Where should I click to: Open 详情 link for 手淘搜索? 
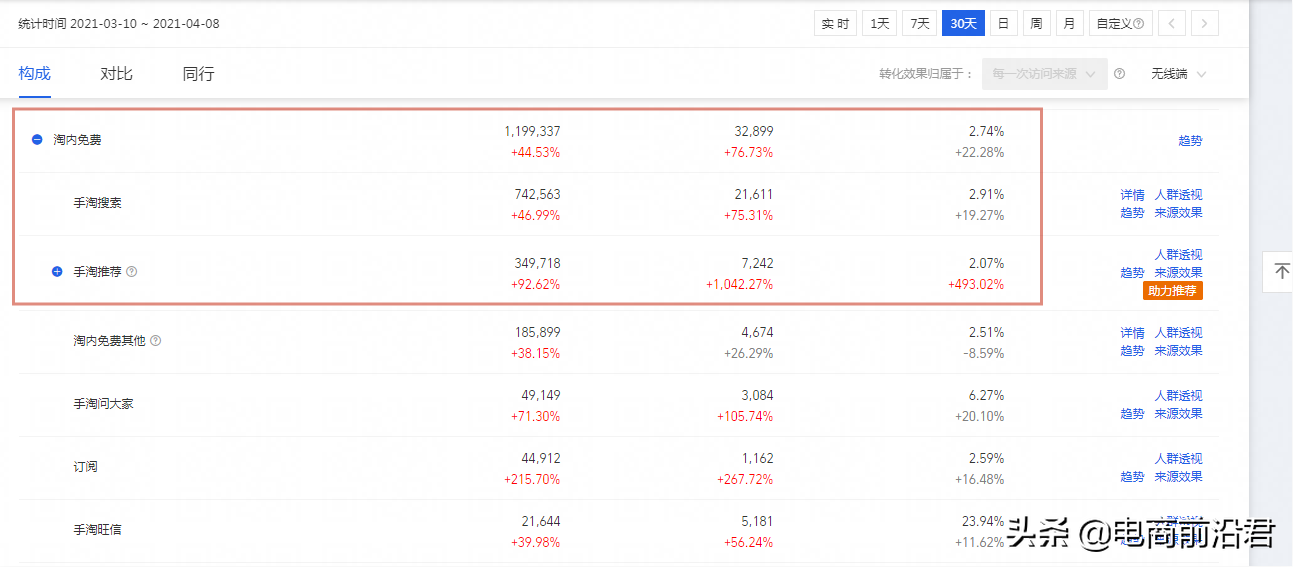pyautogui.click(x=1132, y=195)
